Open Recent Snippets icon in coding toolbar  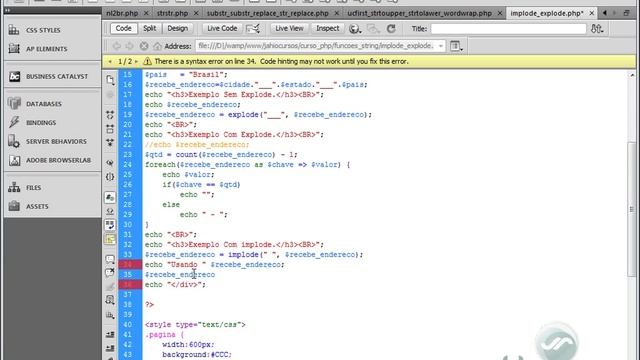pos(110,300)
